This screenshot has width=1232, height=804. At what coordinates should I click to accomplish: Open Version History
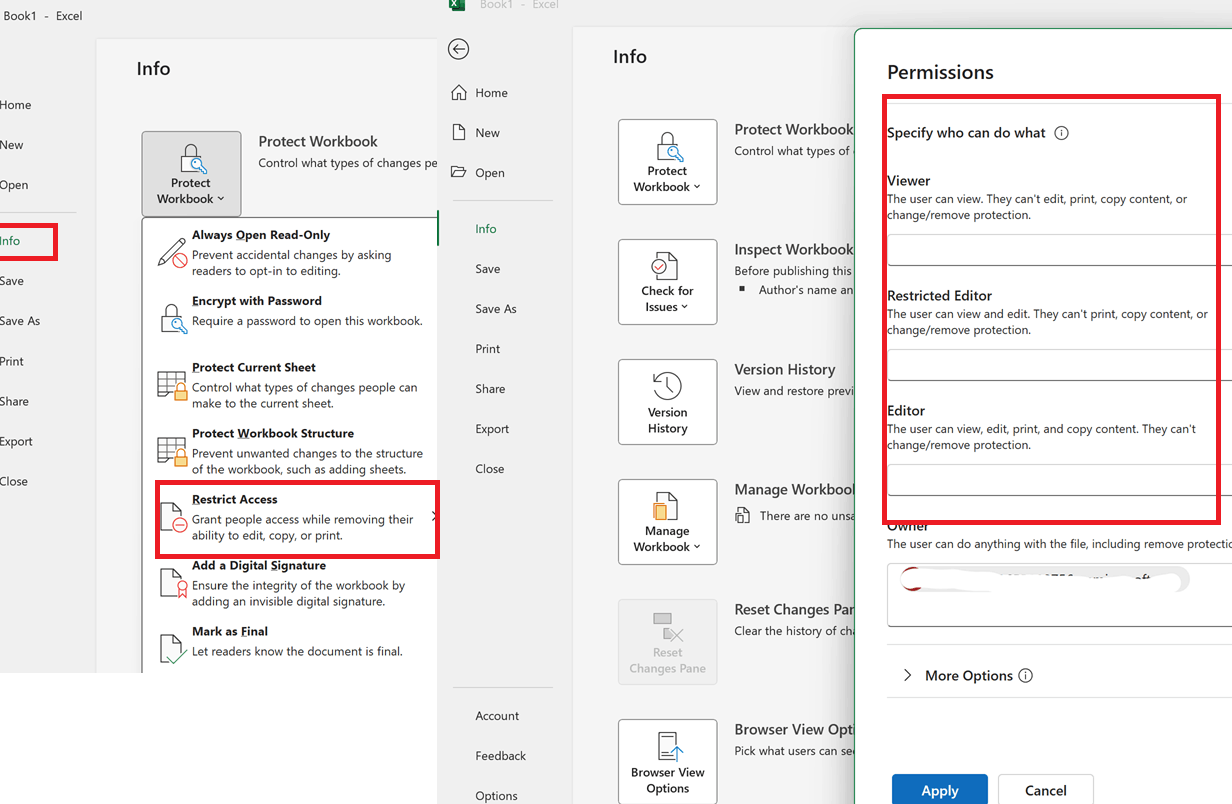click(x=667, y=401)
